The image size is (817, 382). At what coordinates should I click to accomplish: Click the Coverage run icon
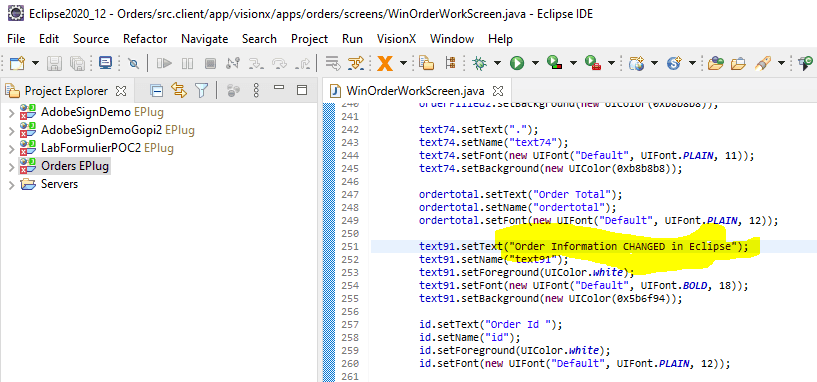554,63
